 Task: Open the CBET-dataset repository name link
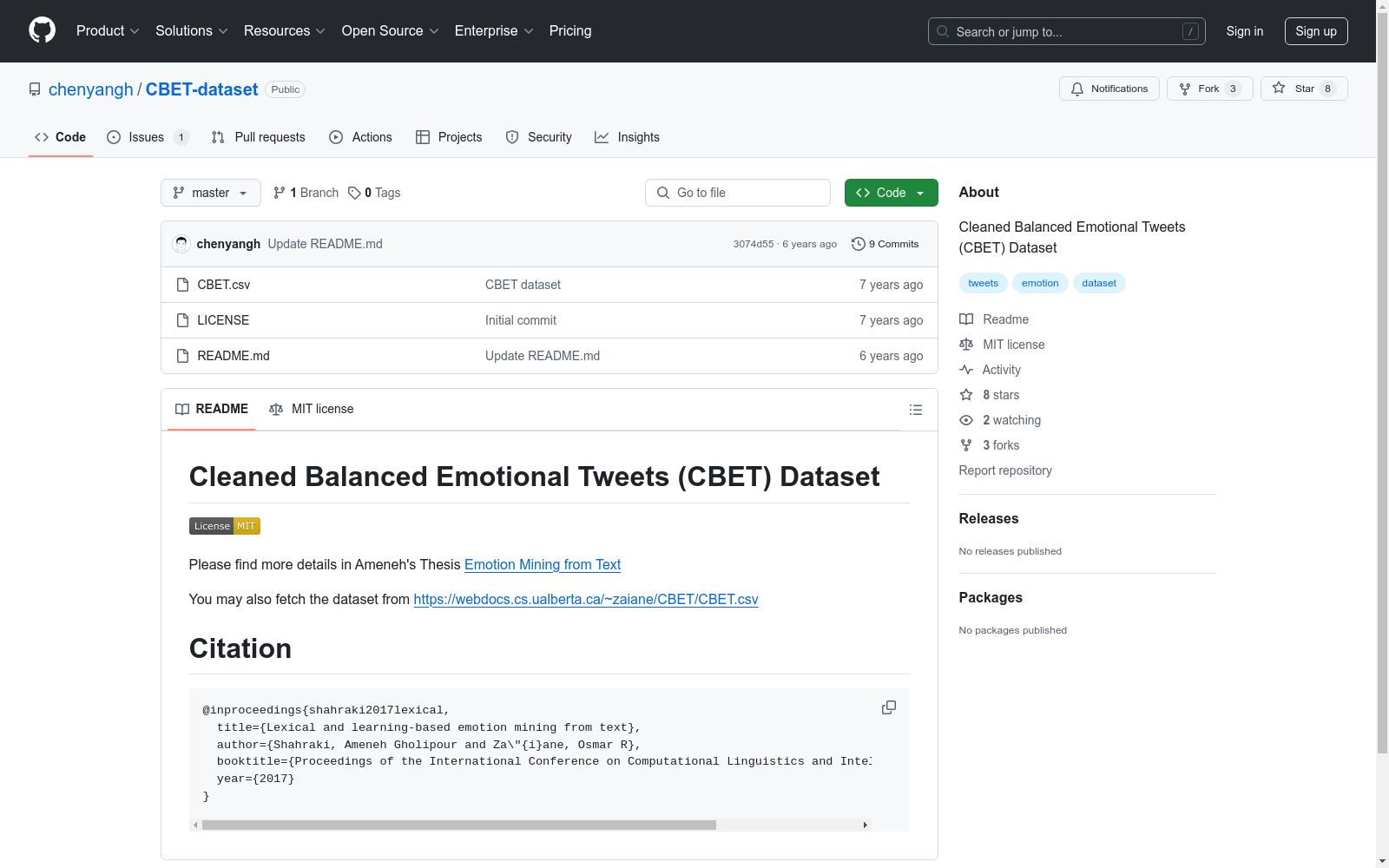point(201,89)
